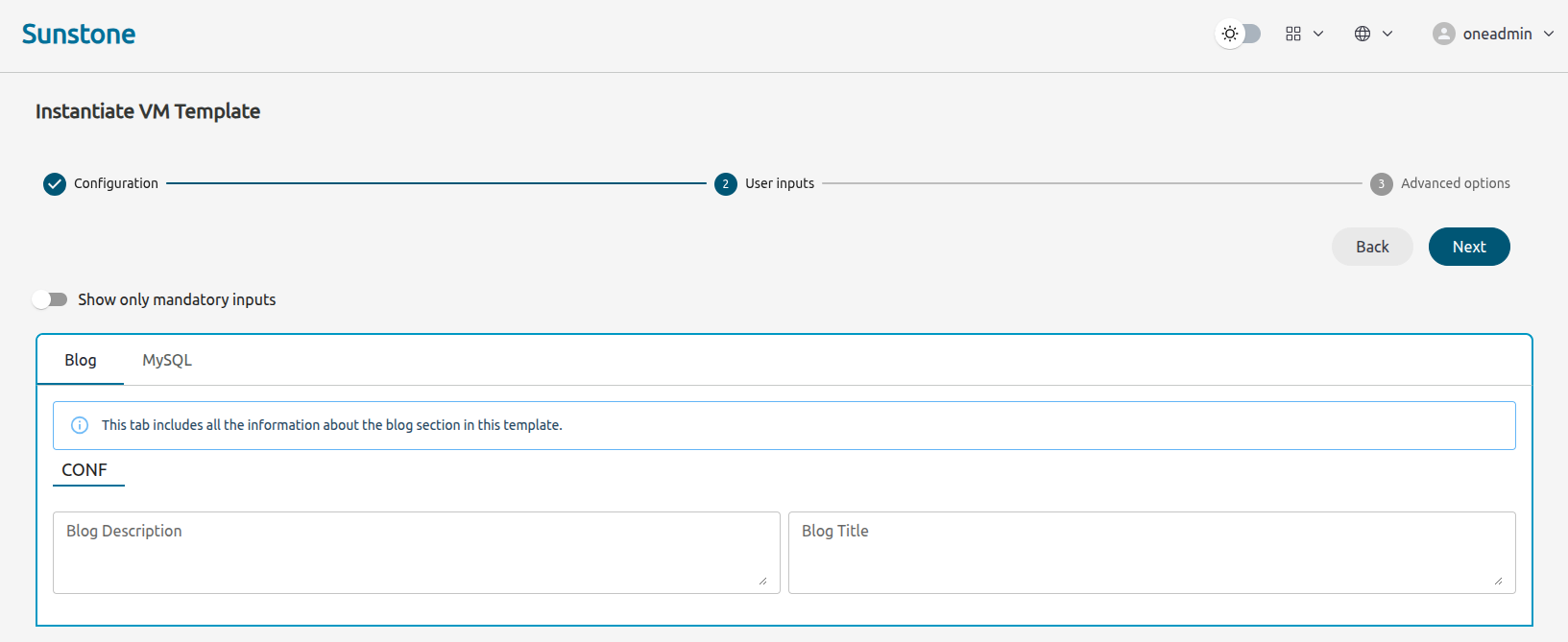Switch to the Blog tab
The width and height of the screenshot is (1568, 642).
[81, 360]
